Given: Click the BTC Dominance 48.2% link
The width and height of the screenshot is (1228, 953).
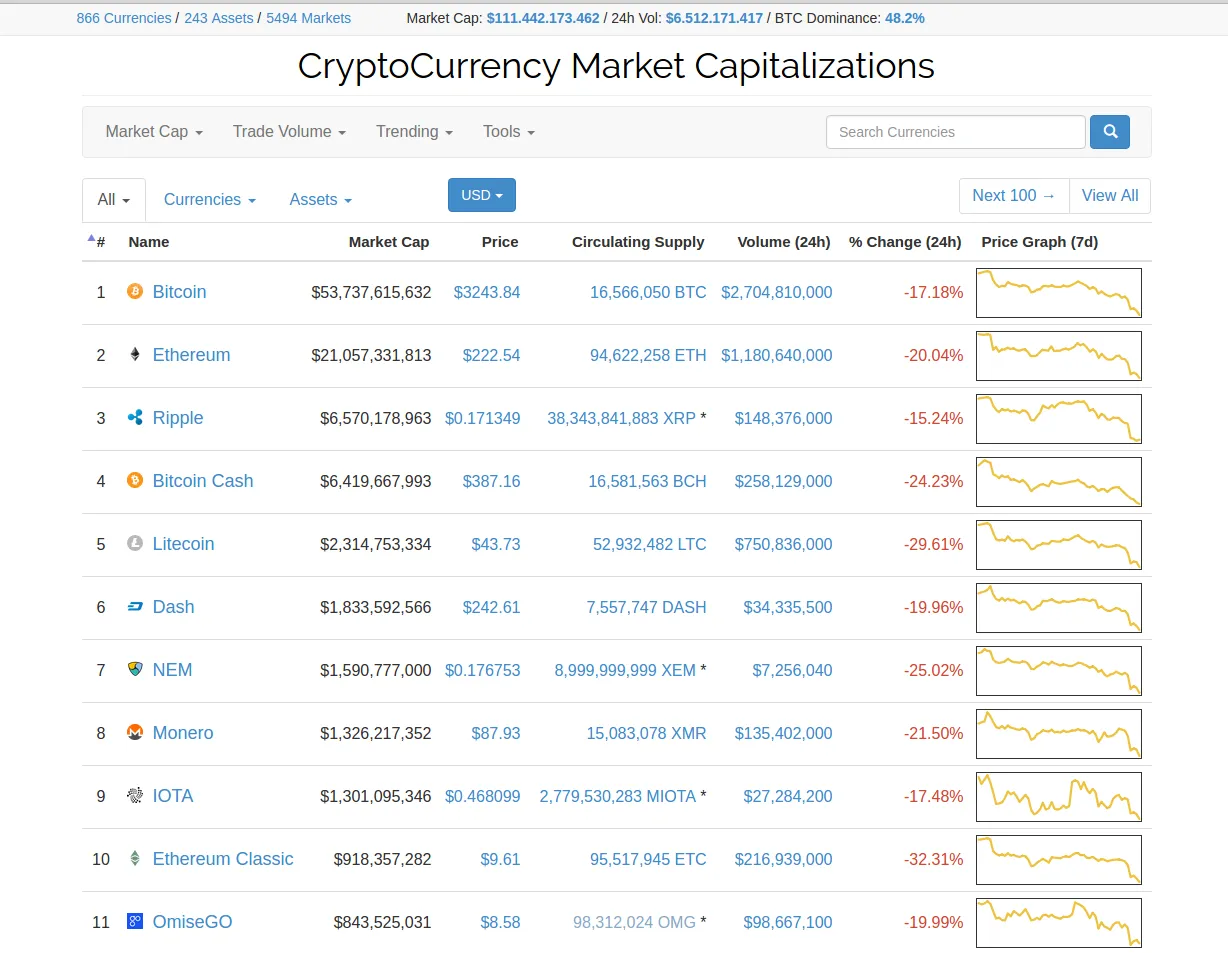Looking at the screenshot, I should [x=905, y=18].
